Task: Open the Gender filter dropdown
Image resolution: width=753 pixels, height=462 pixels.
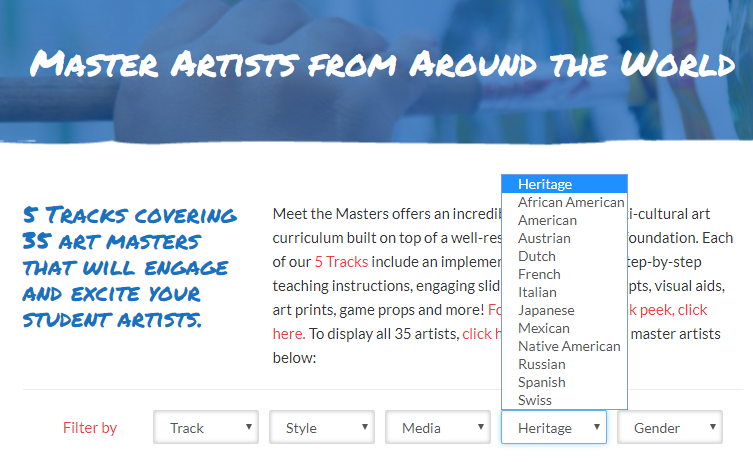Action: [x=670, y=427]
